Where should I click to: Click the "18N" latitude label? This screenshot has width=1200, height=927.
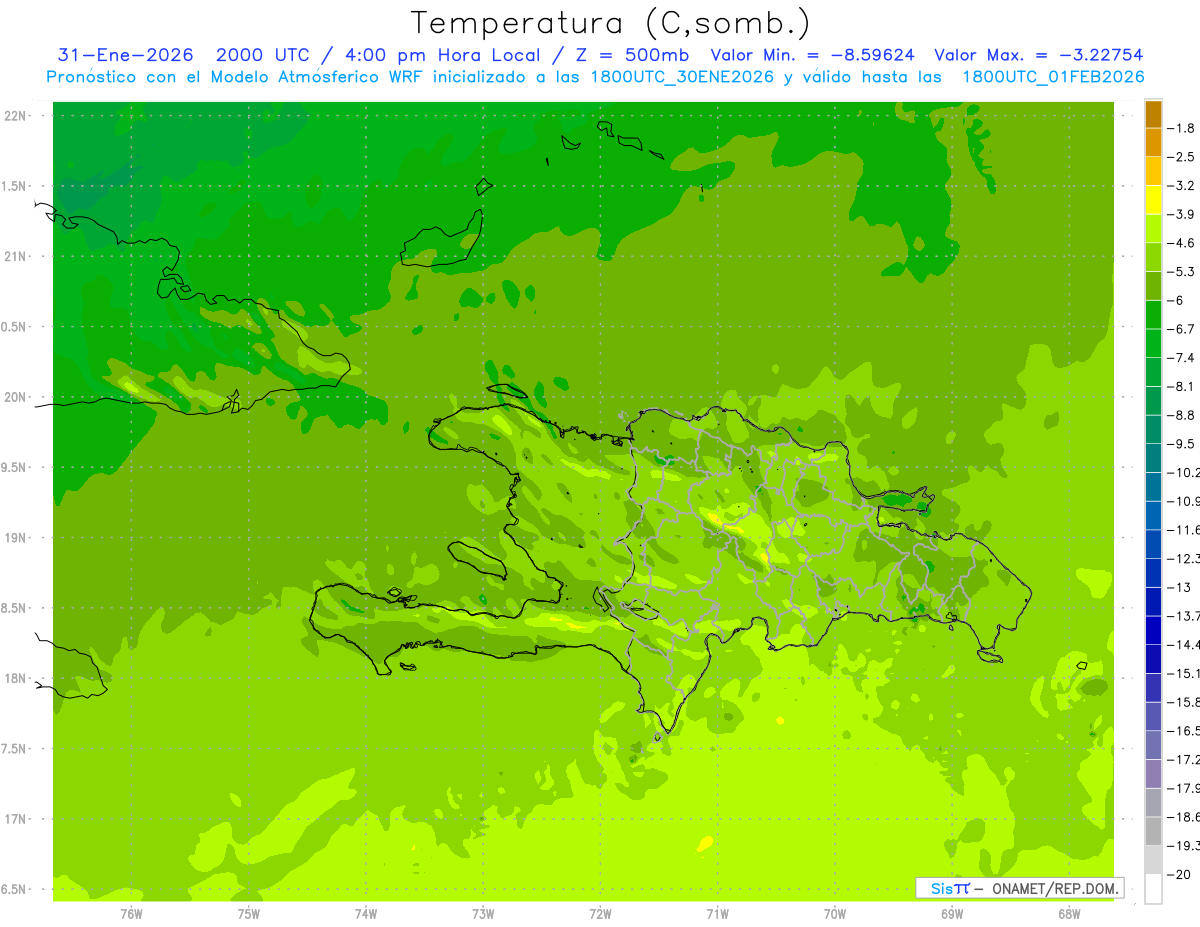point(16,678)
